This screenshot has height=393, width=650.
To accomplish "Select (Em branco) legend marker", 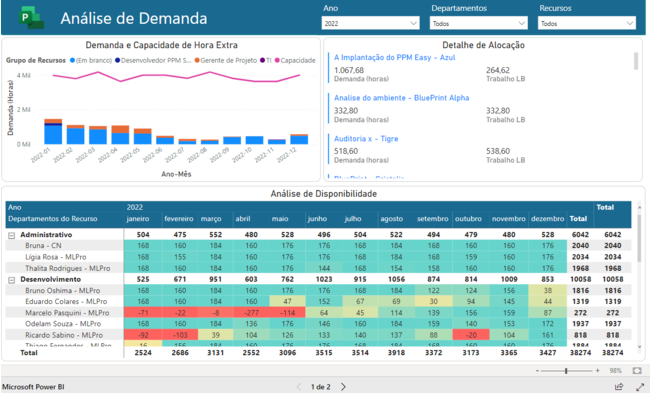I will pos(72,61).
